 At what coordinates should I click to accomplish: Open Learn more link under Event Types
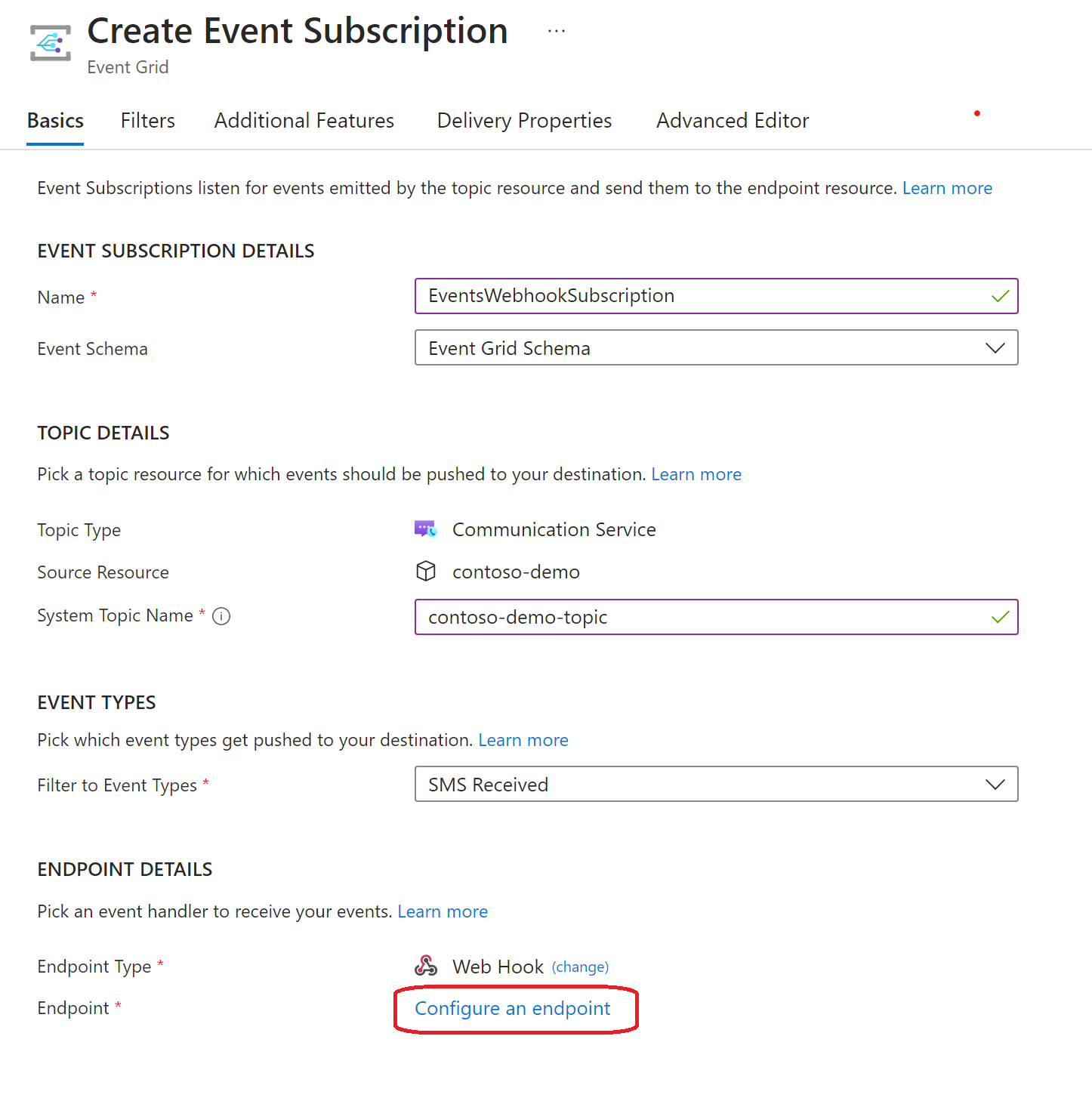[523, 740]
